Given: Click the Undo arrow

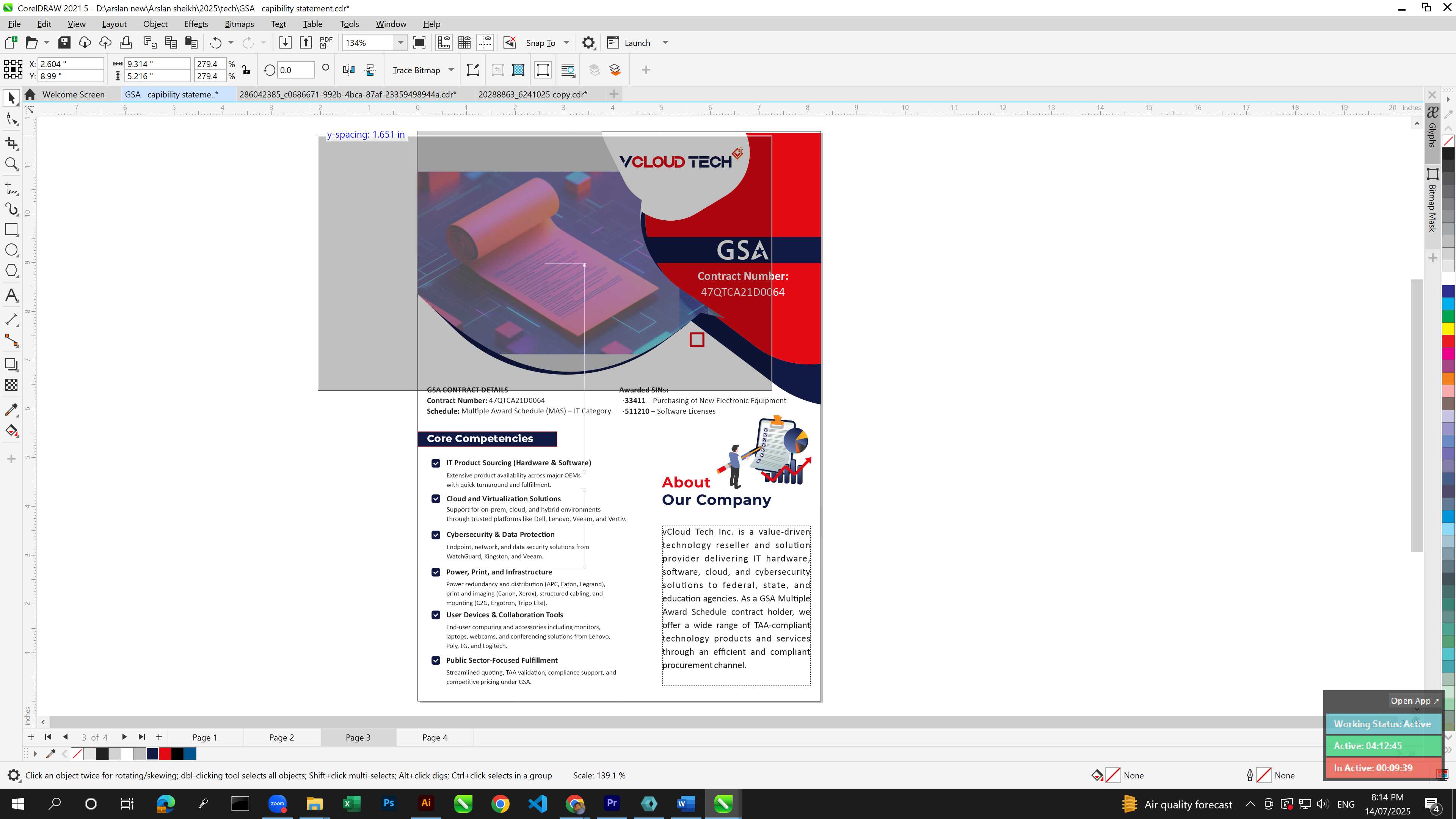Looking at the screenshot, I should (x=215, y=42).
